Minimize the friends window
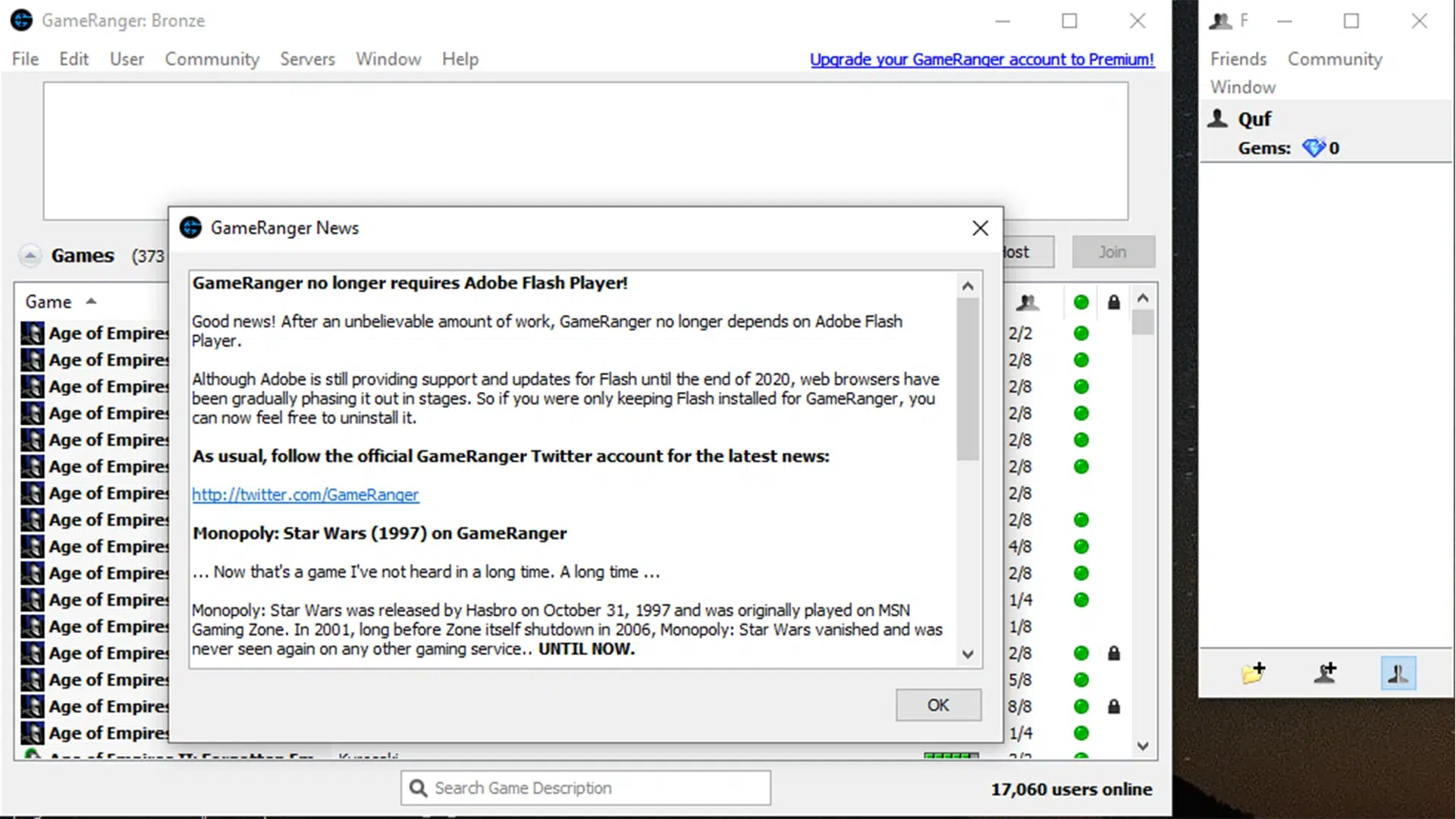This screenshot has width=1456, height=819. click(1284, 21)
